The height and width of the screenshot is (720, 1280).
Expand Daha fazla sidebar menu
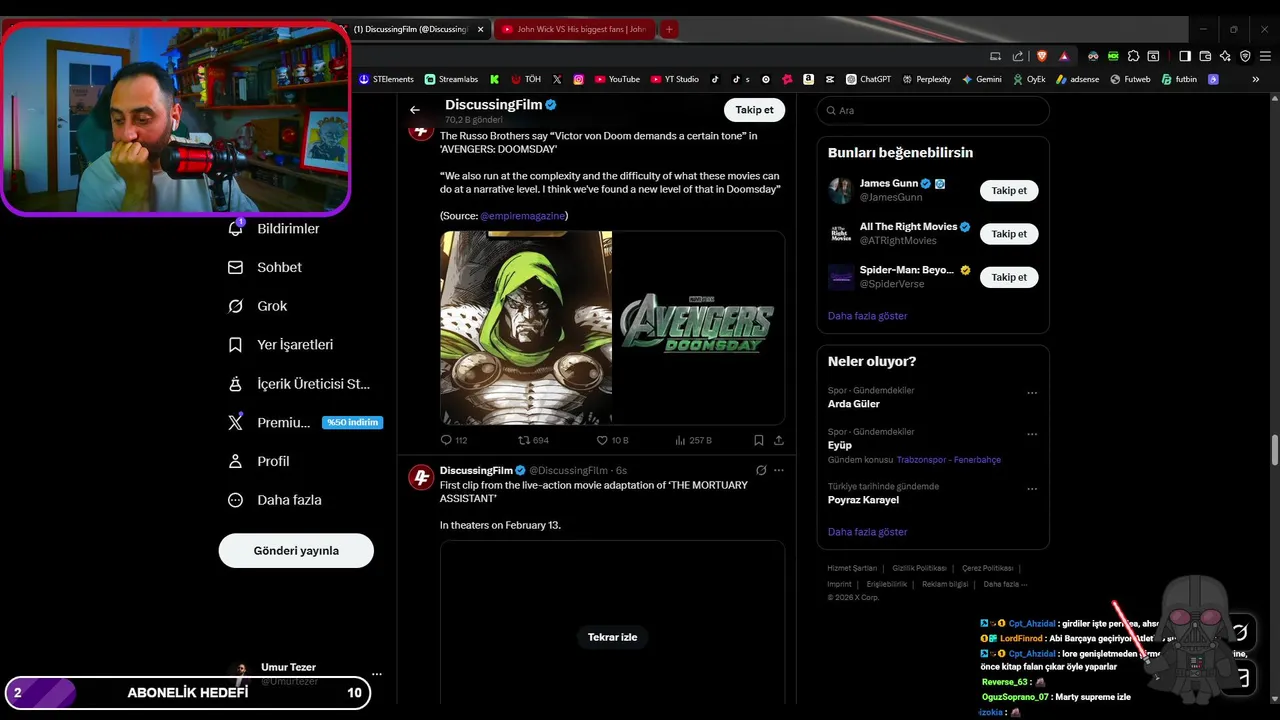pyautogui.click(x=274, y=500)
